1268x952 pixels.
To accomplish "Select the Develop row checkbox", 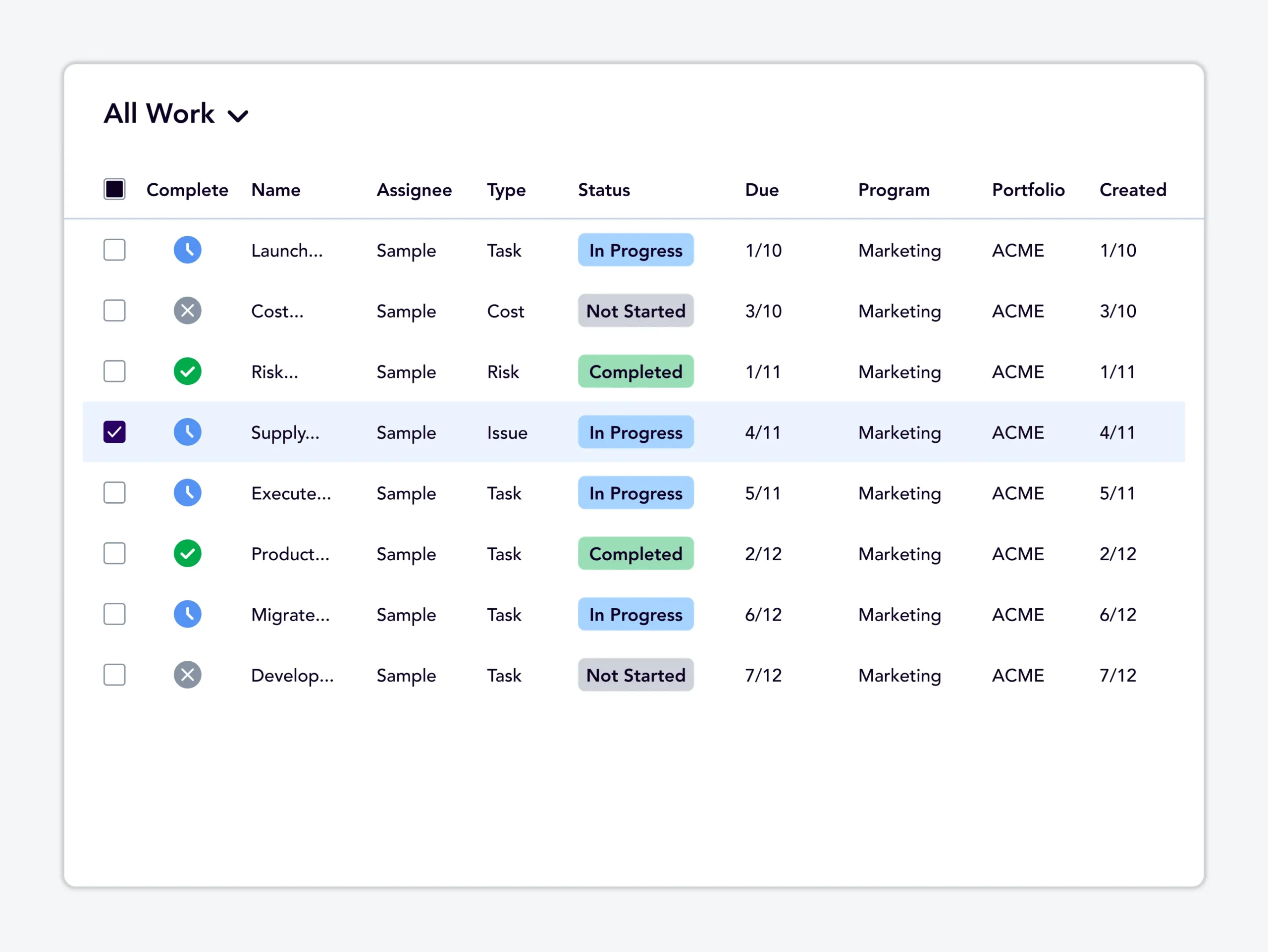I will click(x=114, y=675).
